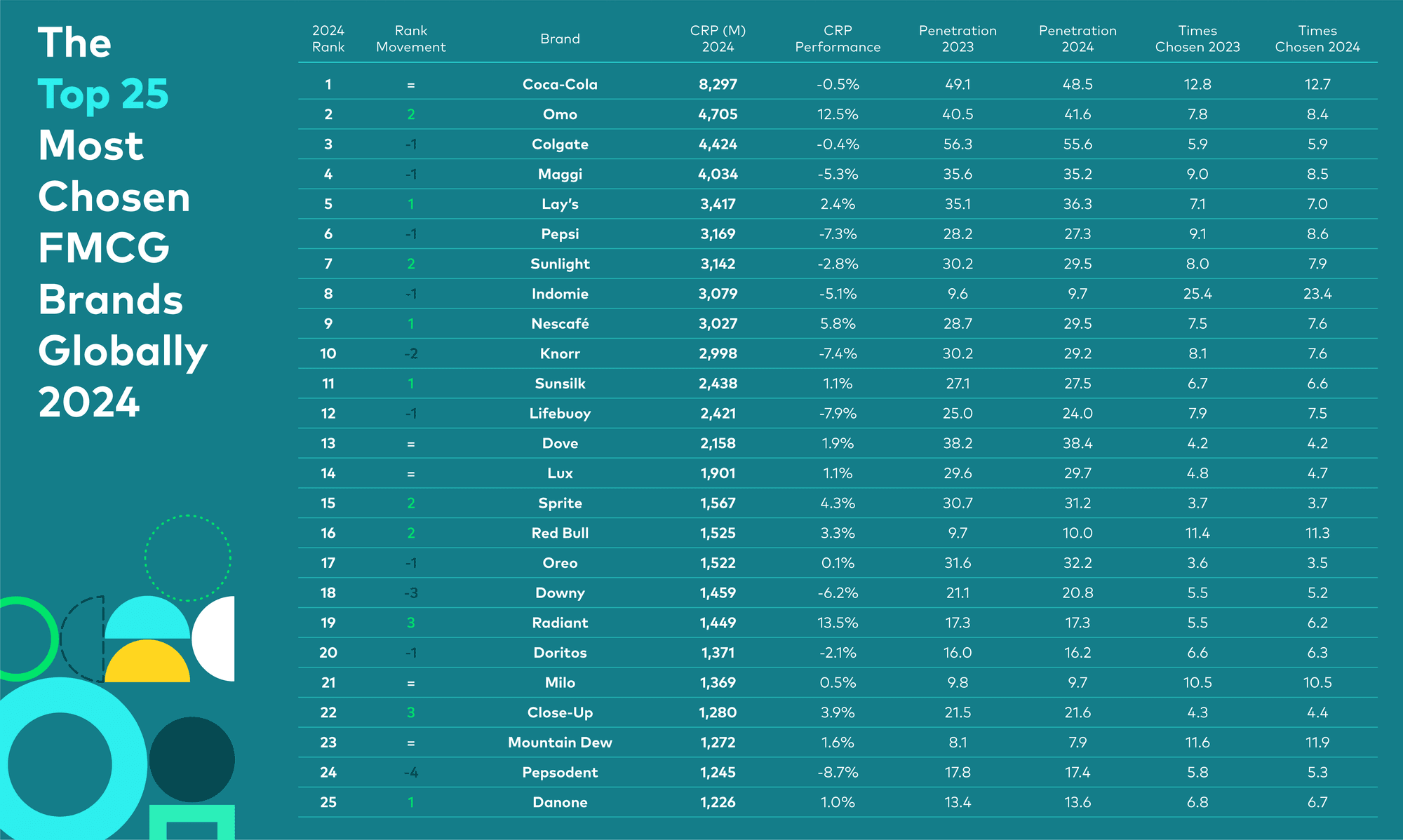Screen dimensions: 1403x840
Task: Select the Rank Movement column header
Action: (x=411, y=39)
